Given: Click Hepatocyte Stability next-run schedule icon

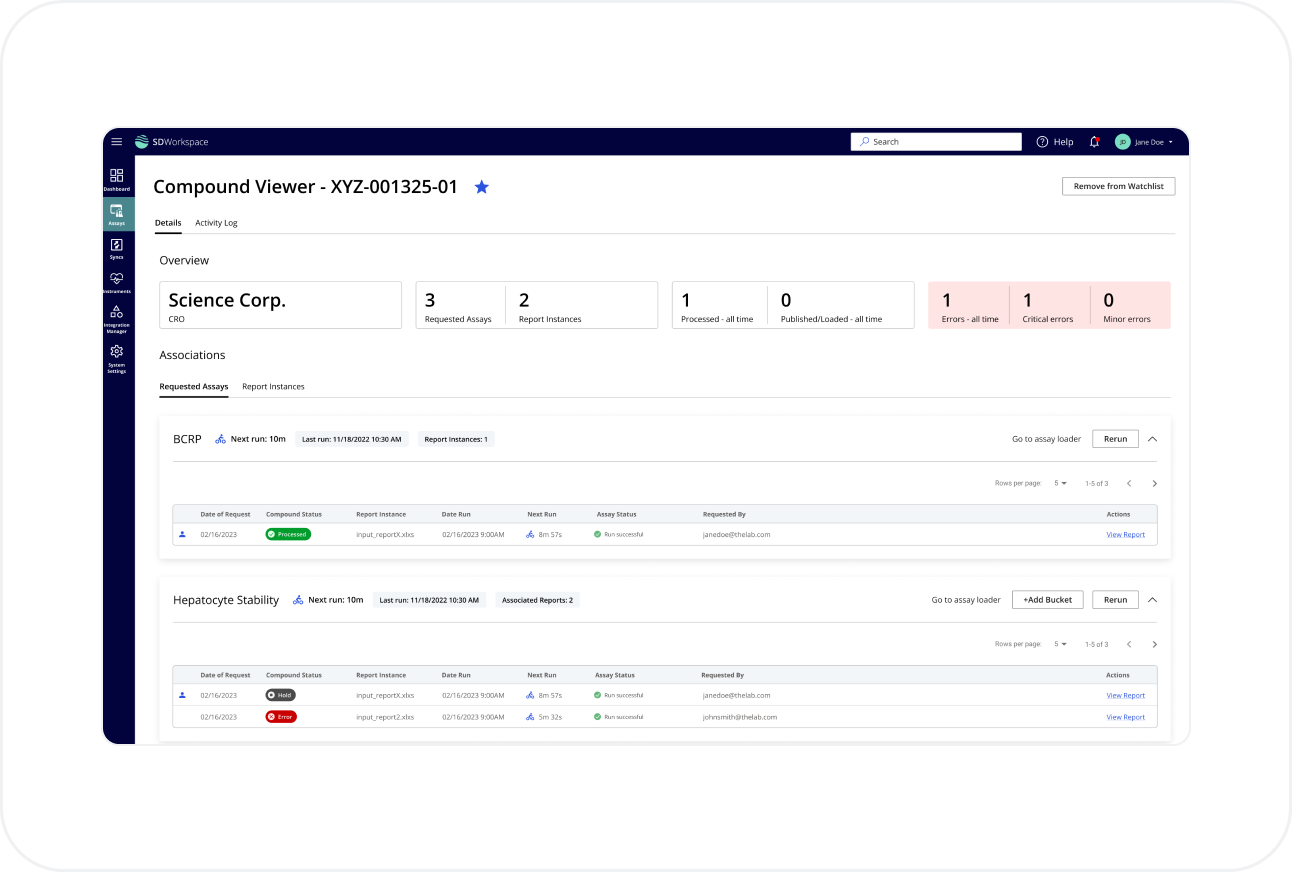Looking at the screenshot, I should click(x=298, y=600).
